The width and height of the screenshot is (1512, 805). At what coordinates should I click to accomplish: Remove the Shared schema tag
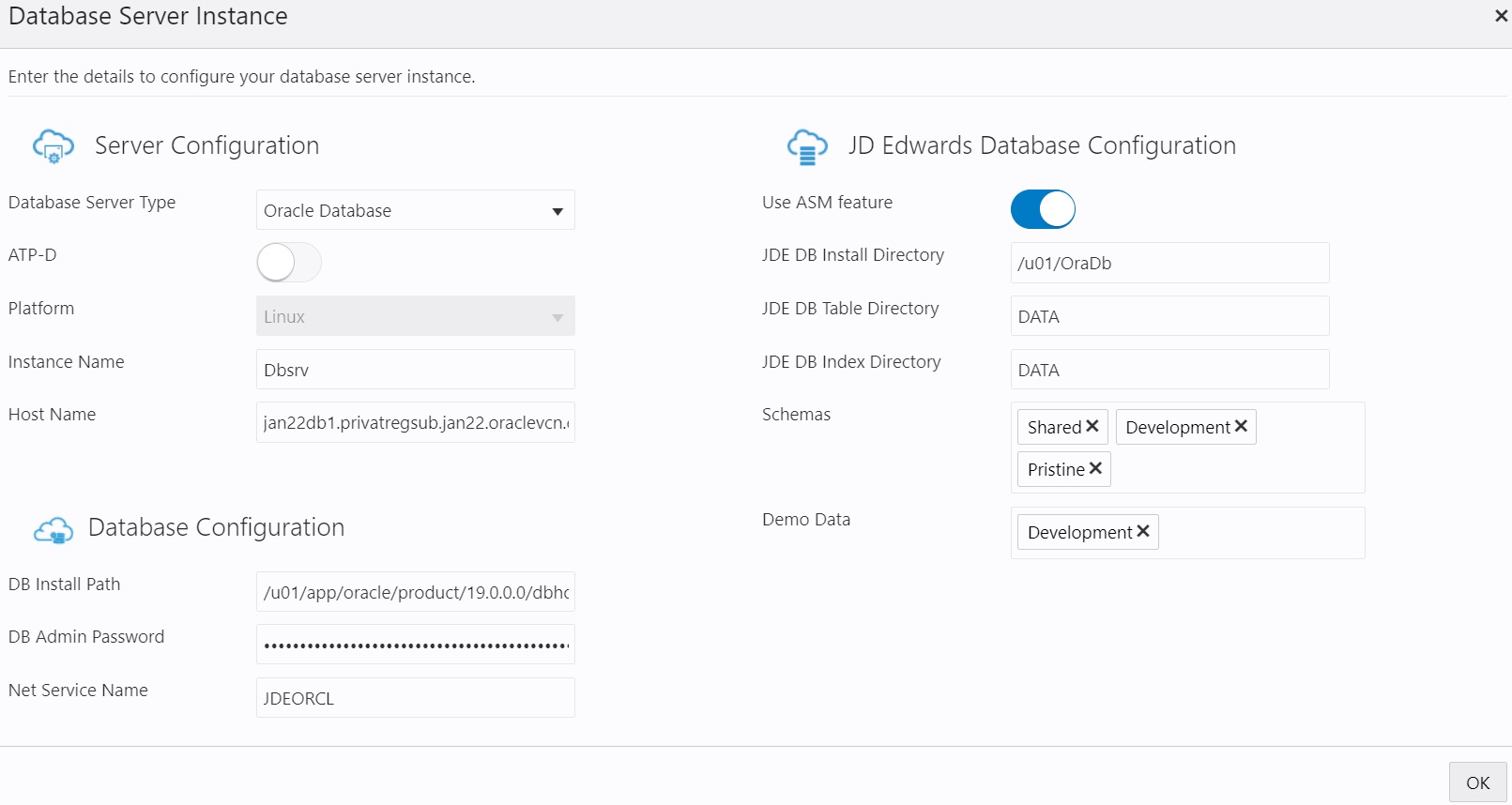click(1092, 426)
